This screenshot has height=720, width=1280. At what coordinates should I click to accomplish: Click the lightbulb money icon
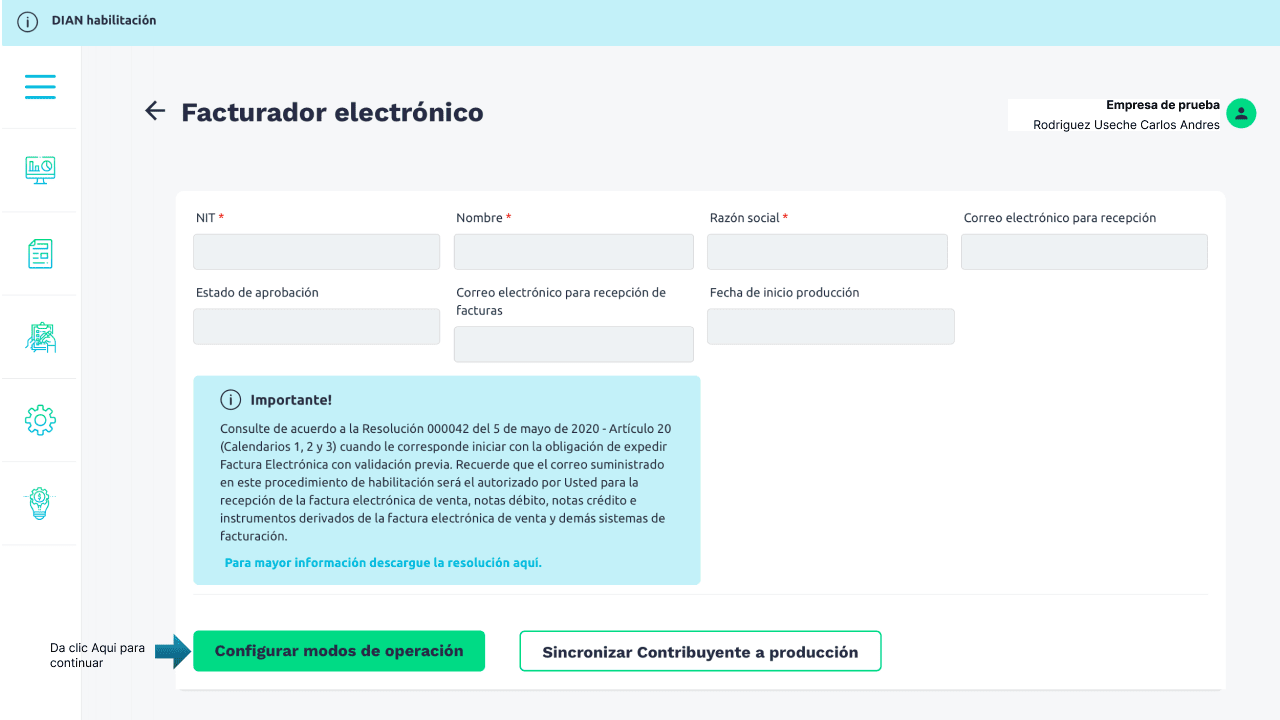pyautogui.click(x=40, y=503)
